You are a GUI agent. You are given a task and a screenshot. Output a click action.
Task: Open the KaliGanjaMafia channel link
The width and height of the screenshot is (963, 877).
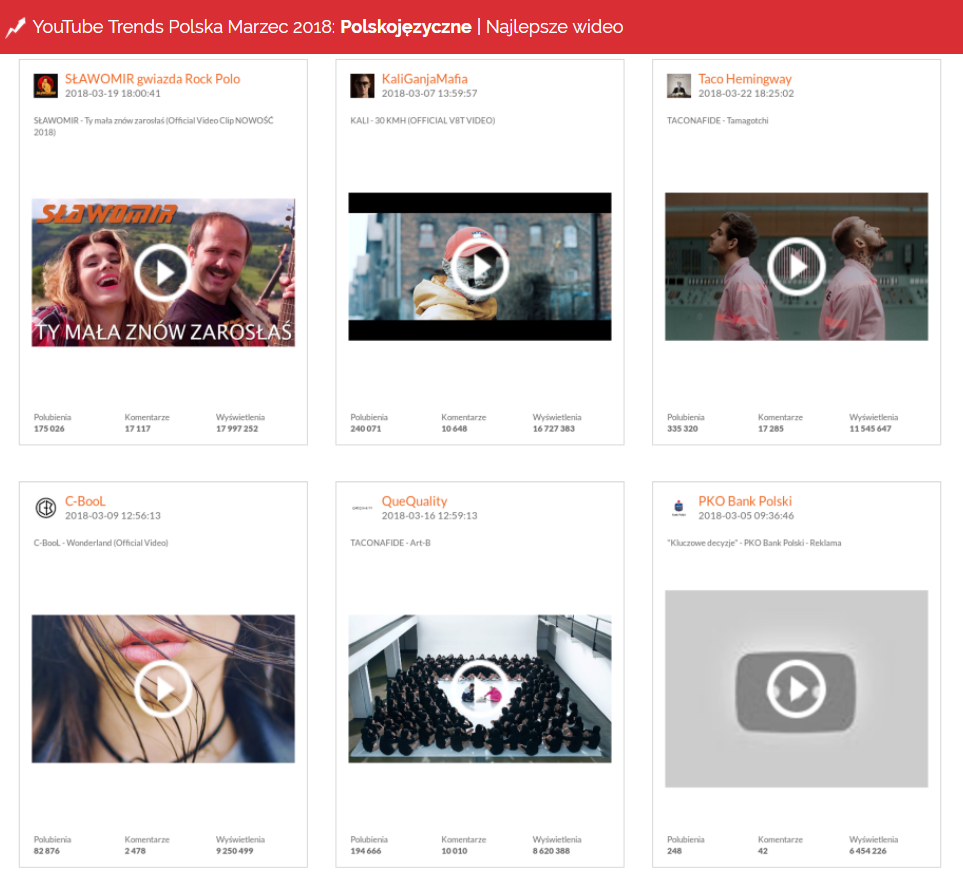[x=424, y=79]
